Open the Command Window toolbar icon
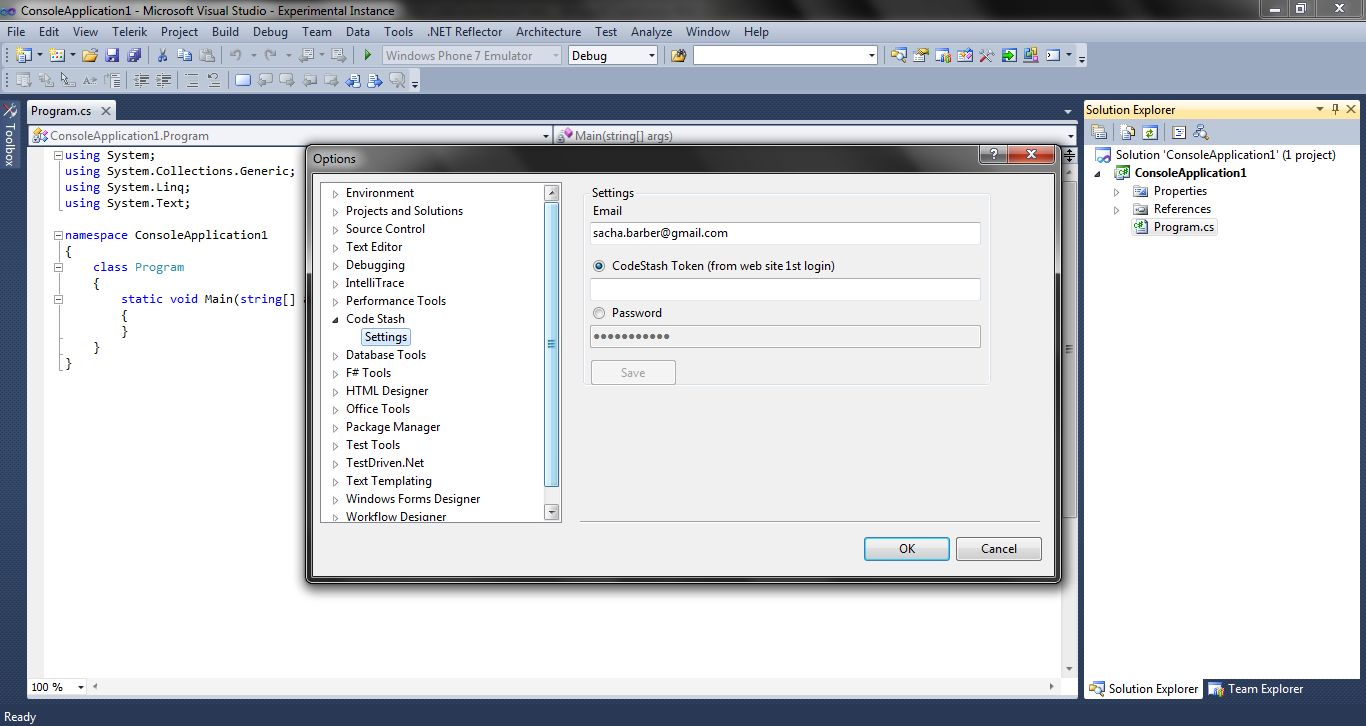1366x726 pixels. tap(1052, 55)
